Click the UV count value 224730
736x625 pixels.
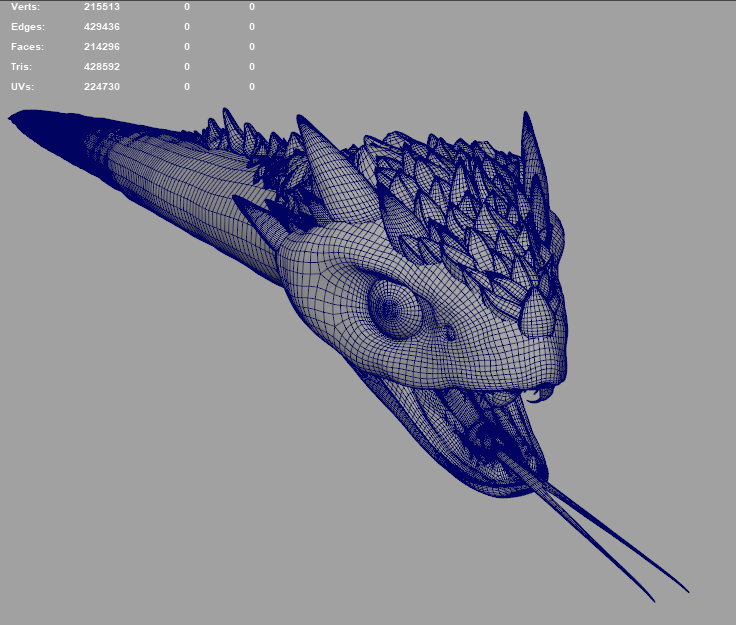(101, 87)
